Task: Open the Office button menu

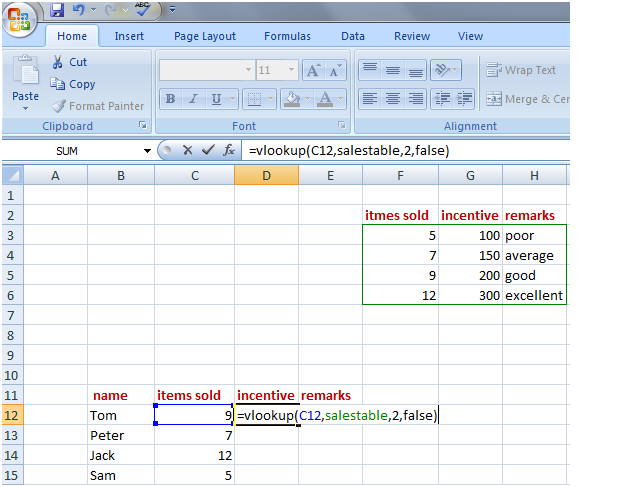Action: pos(19,19)
